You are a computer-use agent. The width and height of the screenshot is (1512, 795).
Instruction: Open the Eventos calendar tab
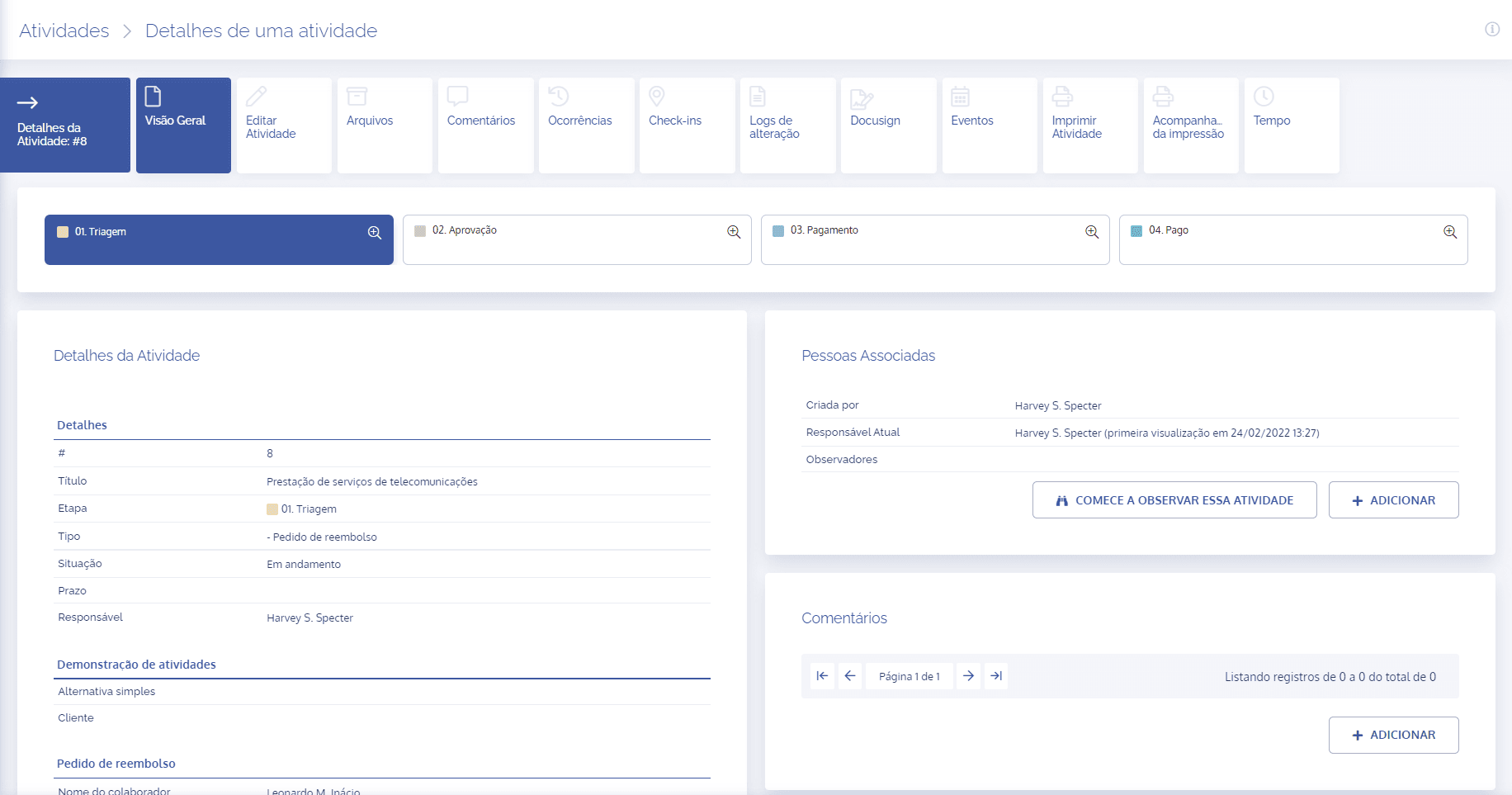[989, 125]
